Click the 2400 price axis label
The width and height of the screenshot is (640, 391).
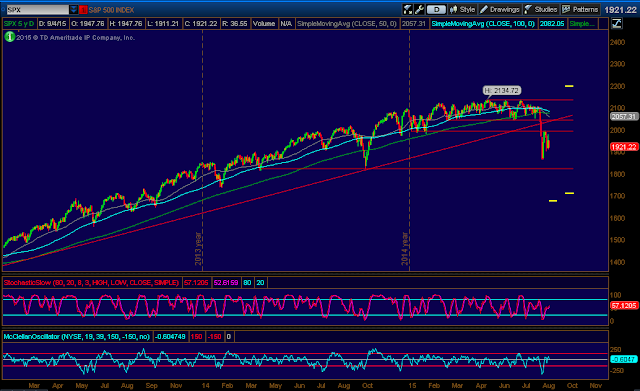coord(617,42)
